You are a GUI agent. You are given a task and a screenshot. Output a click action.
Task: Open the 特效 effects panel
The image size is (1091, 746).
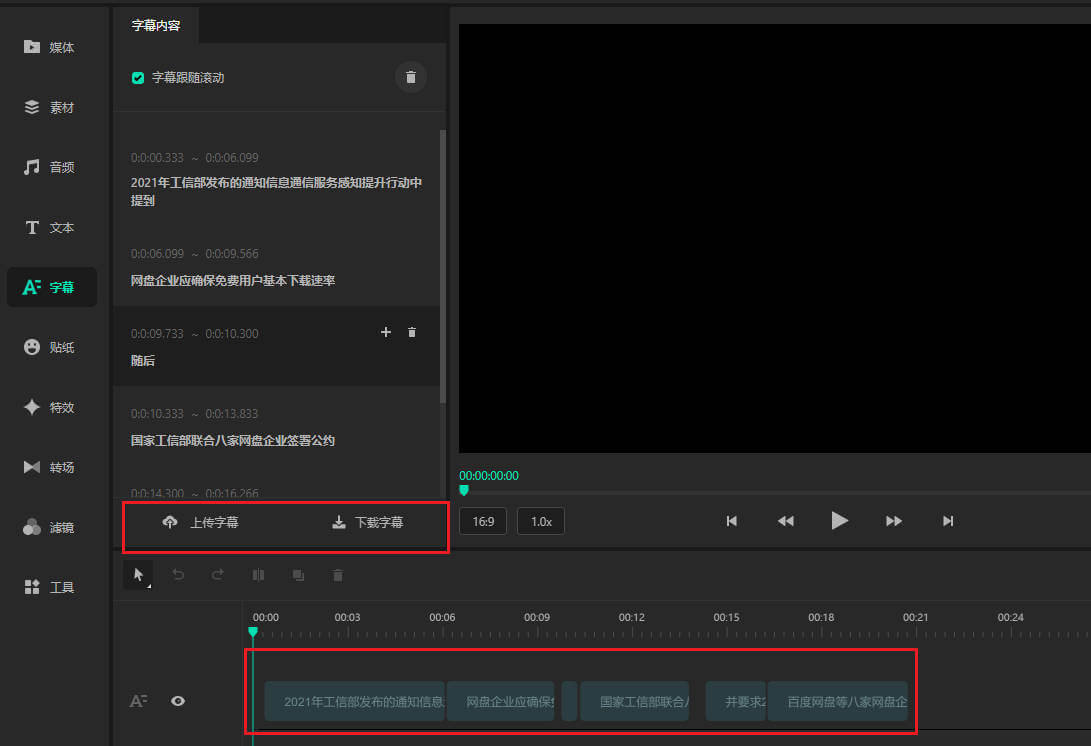click(x=49, y=407)
